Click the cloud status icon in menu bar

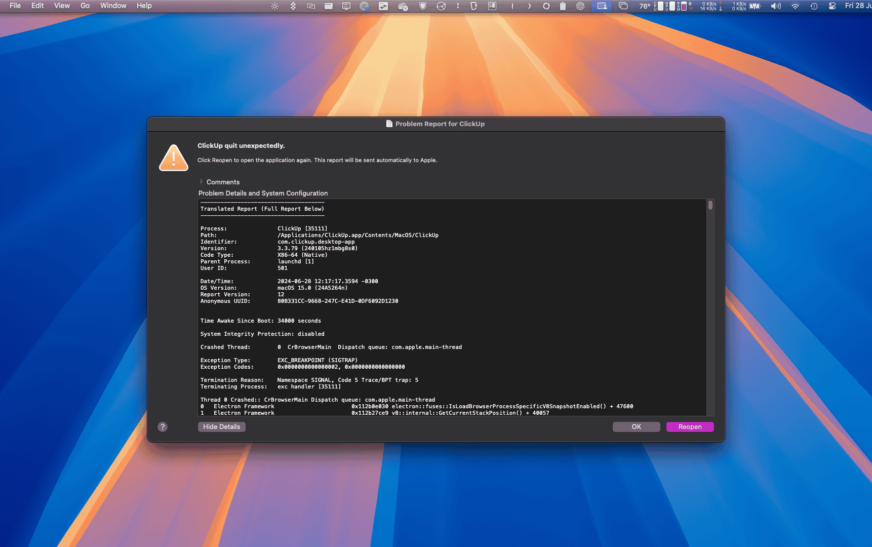[x=403, y=6]
